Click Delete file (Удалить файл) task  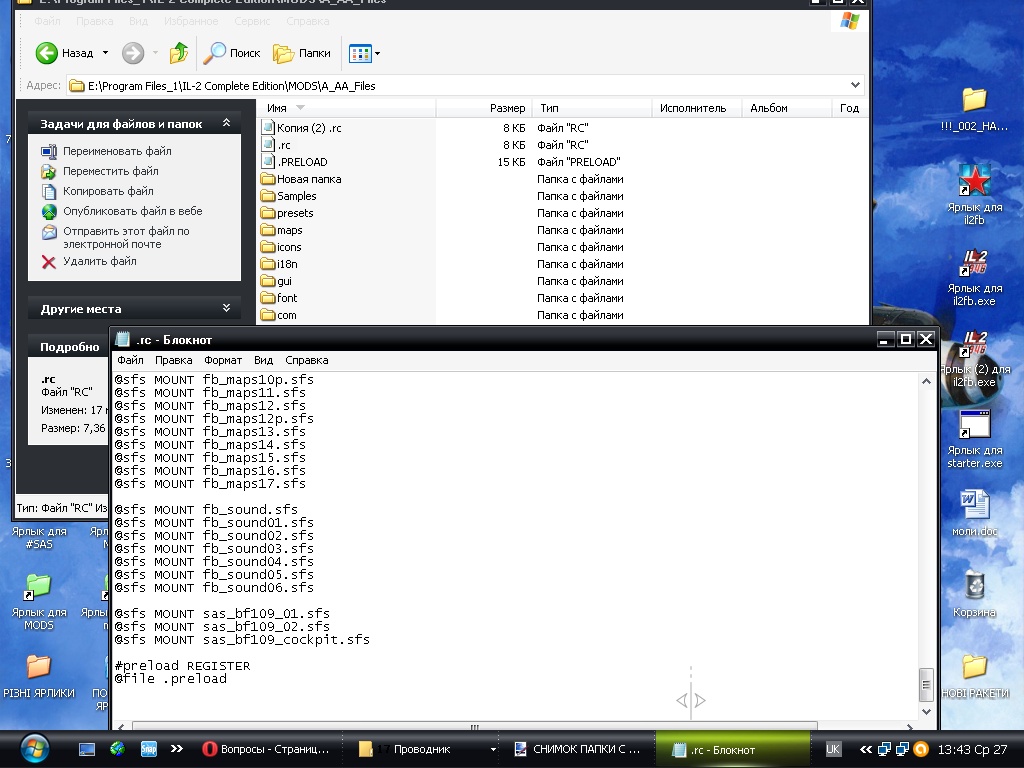(x=99, y=261)
